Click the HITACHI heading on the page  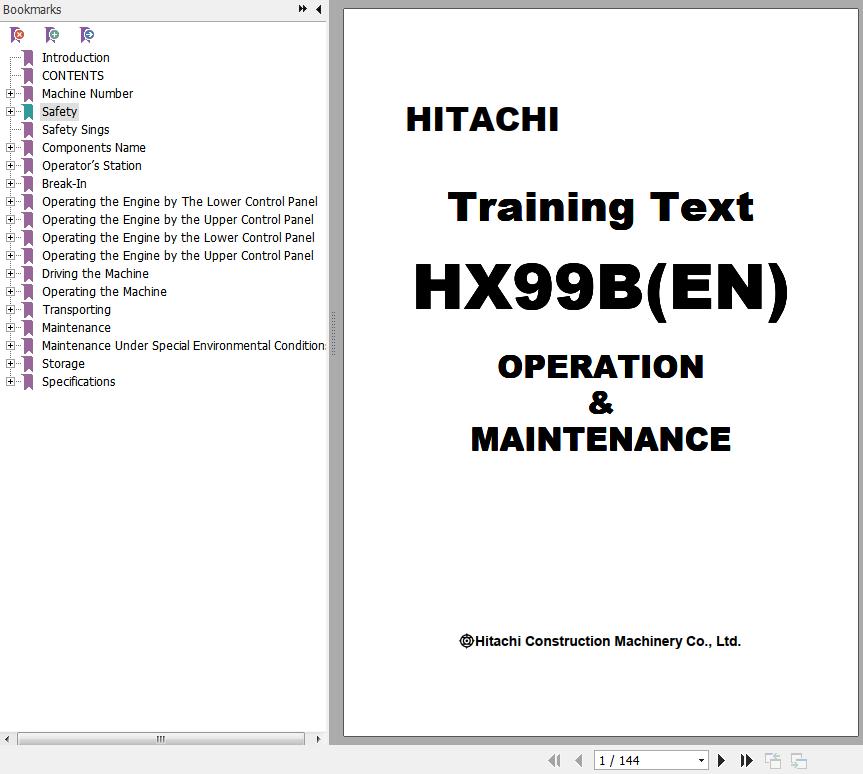click(482, 119)
